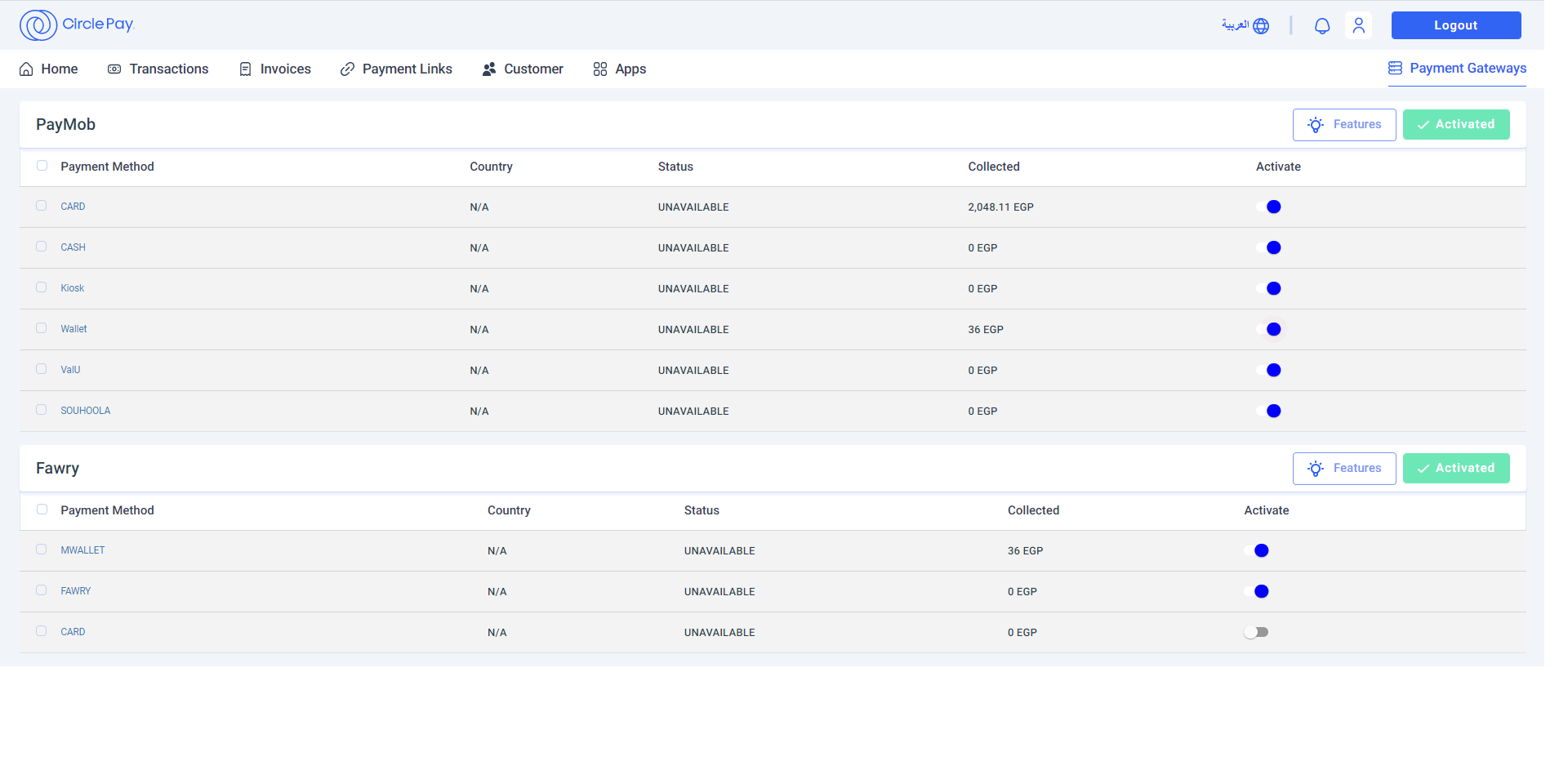
Task: Open the PayMob CARD payment method link
Action: (73, 207)
